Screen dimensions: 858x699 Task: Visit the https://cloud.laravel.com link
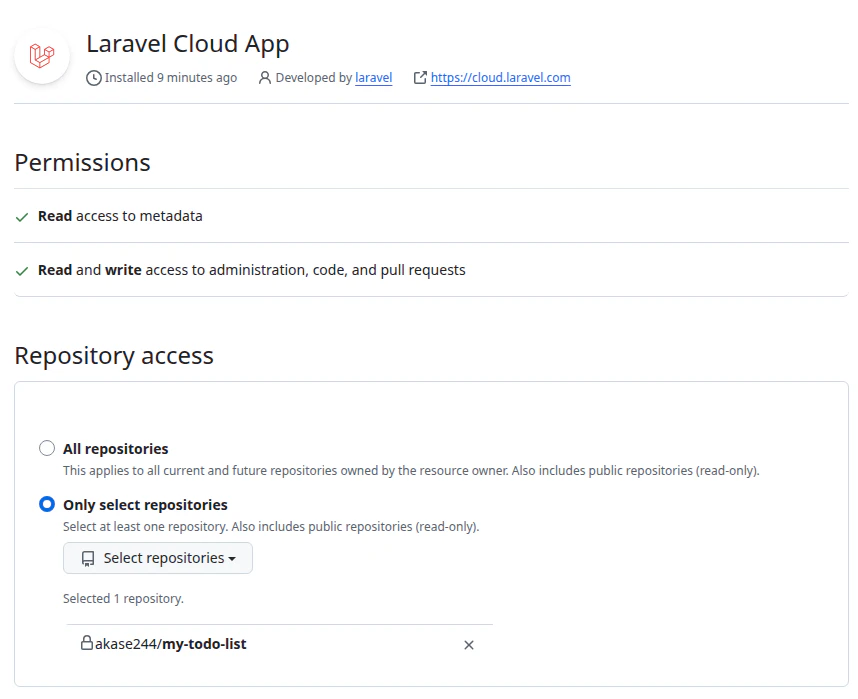501,78
